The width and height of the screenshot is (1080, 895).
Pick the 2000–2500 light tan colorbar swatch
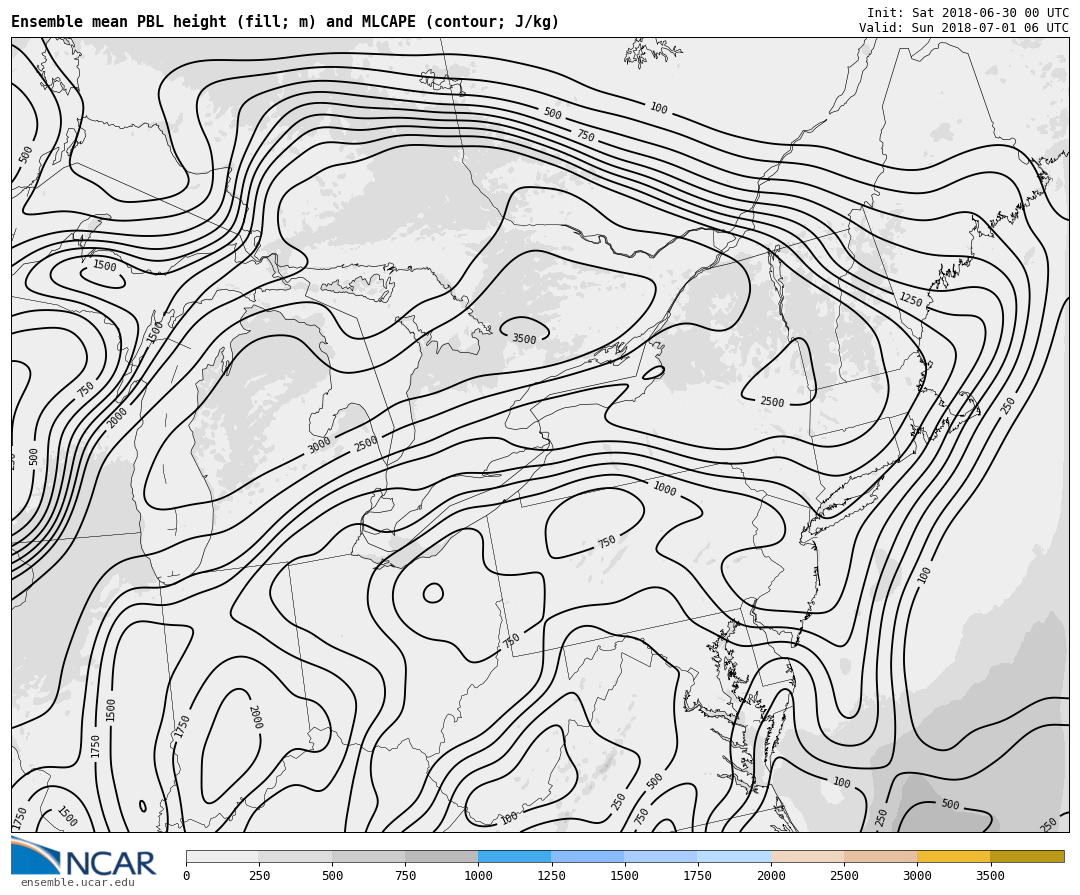[x=808, y=856]
